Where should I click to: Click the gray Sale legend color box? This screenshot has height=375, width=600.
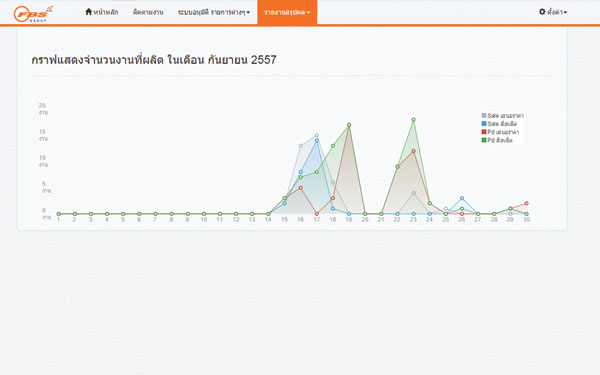click(x=484, y=115)
